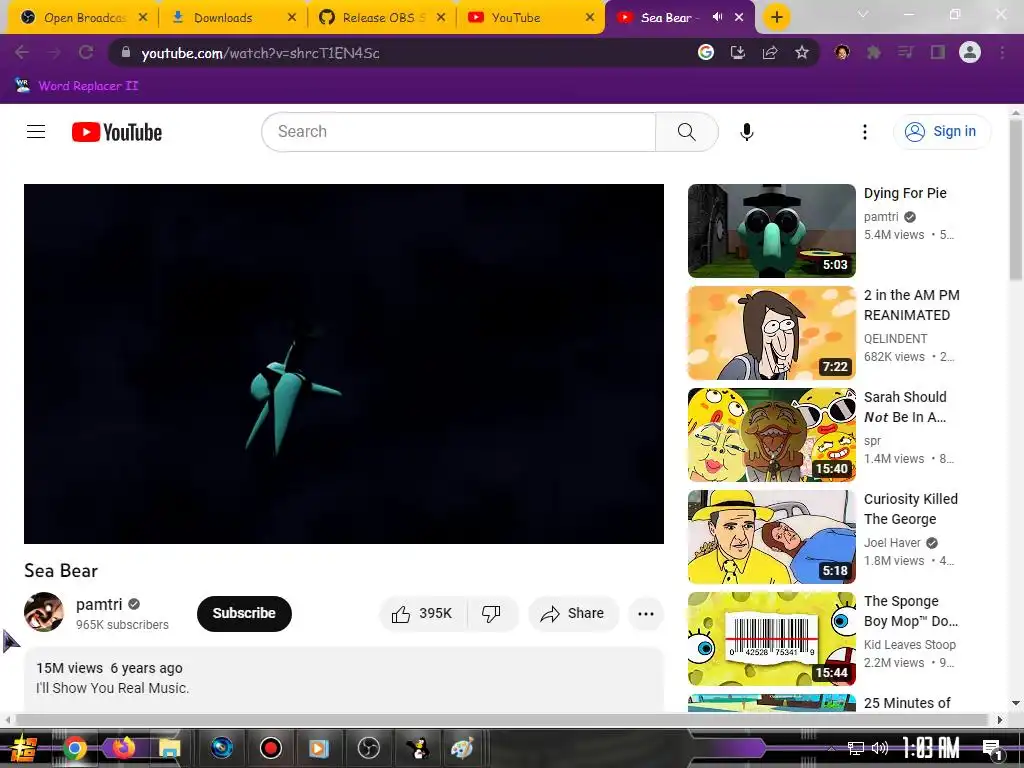Mute the Sea Bear tab audio
1024x768 pixels.
coord(717,17)
